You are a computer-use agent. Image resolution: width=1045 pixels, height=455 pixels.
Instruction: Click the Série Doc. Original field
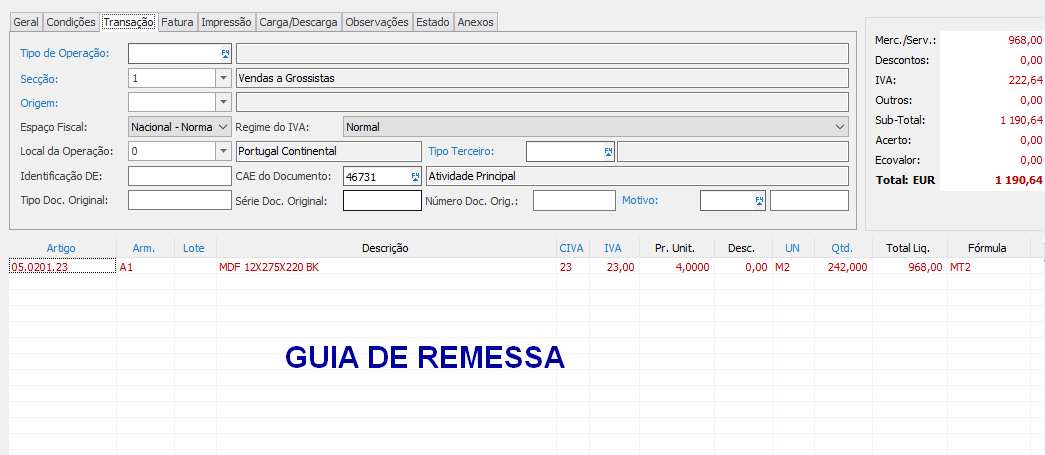tap(382, 201)
